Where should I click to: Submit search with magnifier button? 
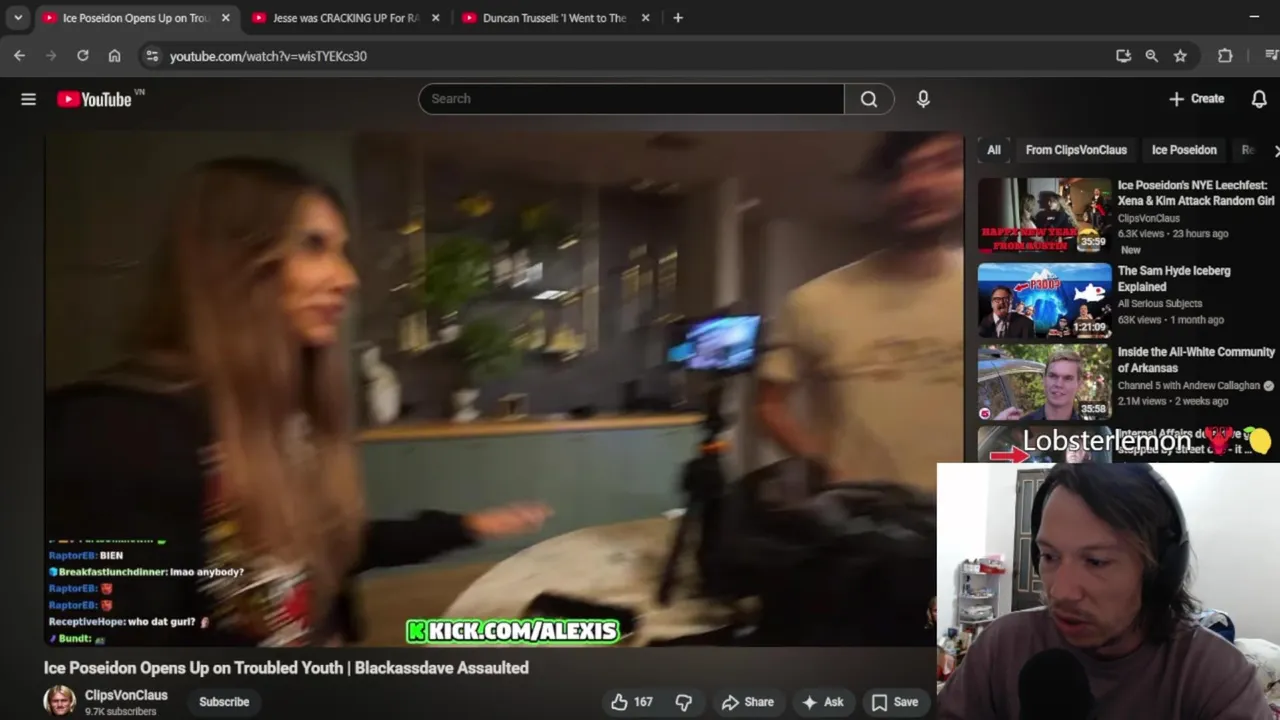coord(869,99)
